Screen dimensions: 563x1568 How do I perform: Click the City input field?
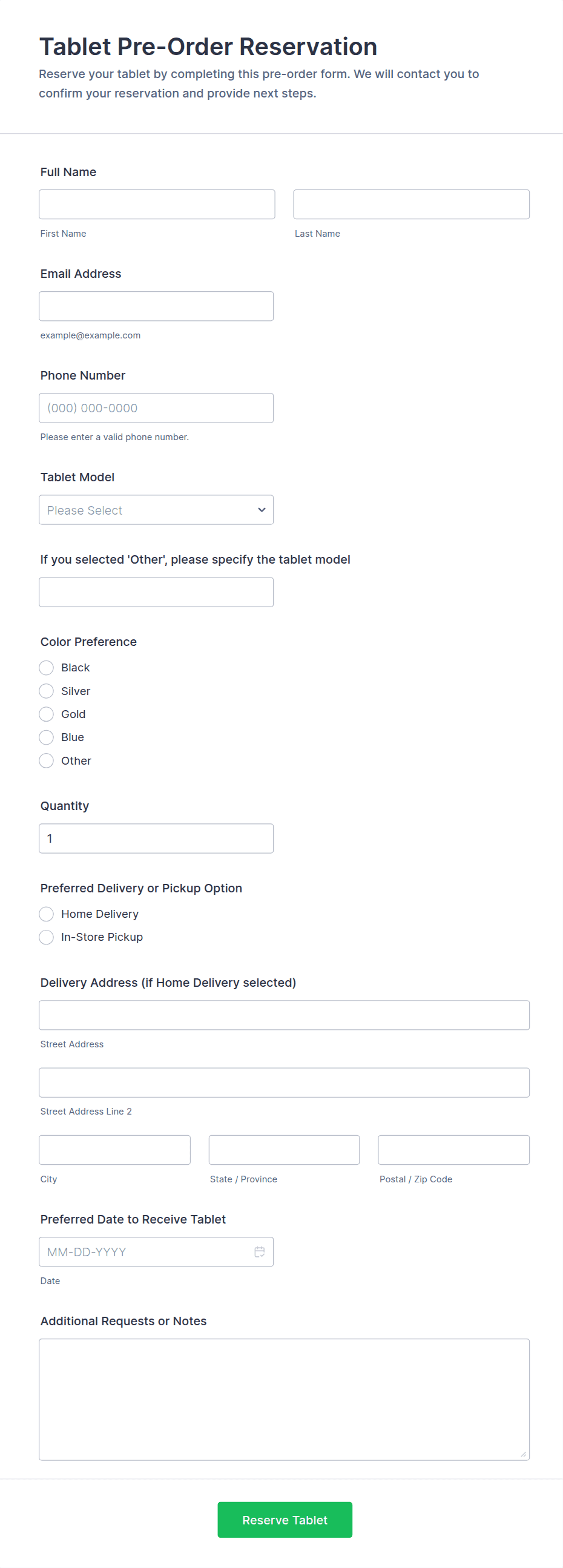coord(114,1149)
